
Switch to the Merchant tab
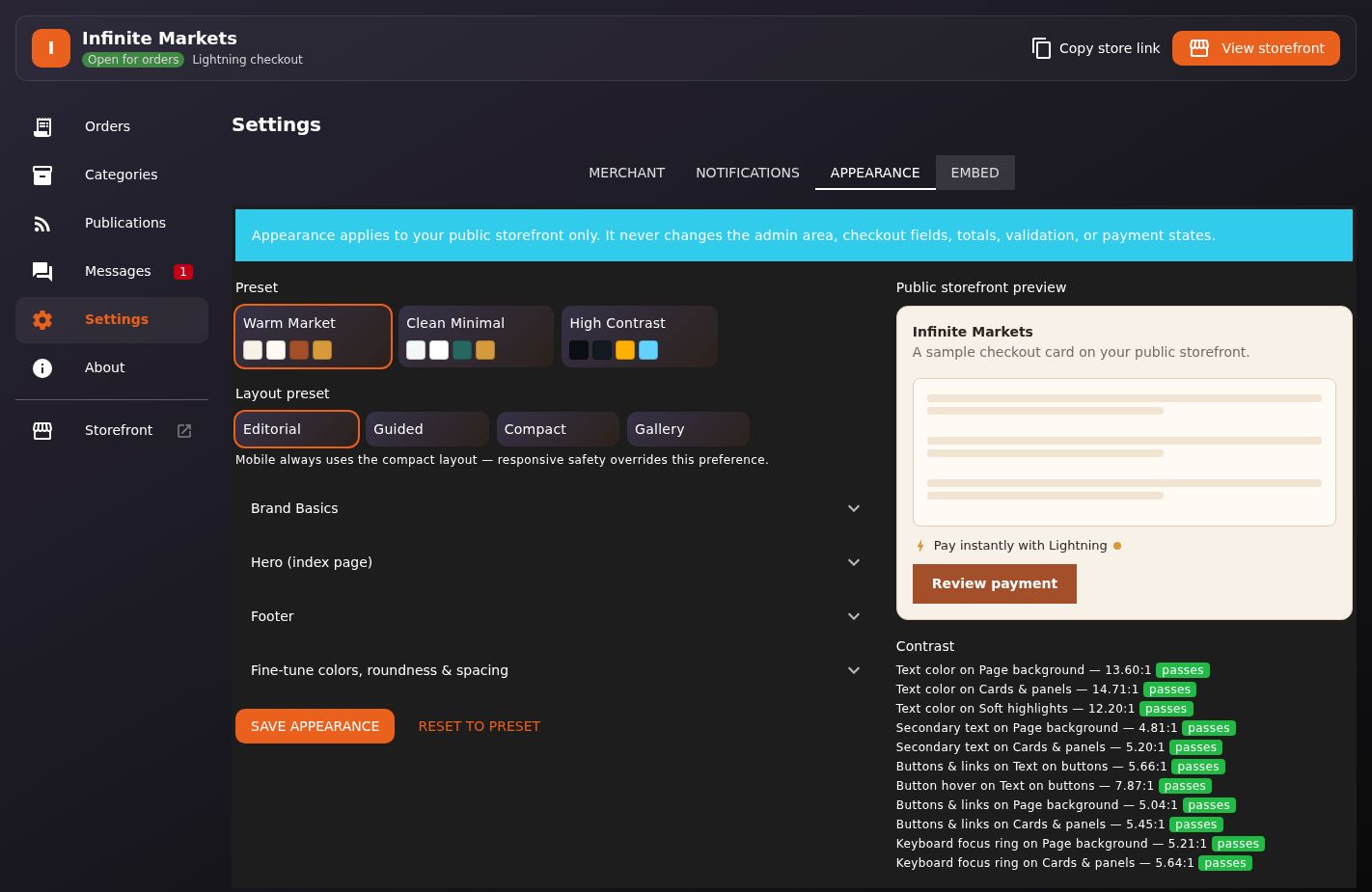627,173
